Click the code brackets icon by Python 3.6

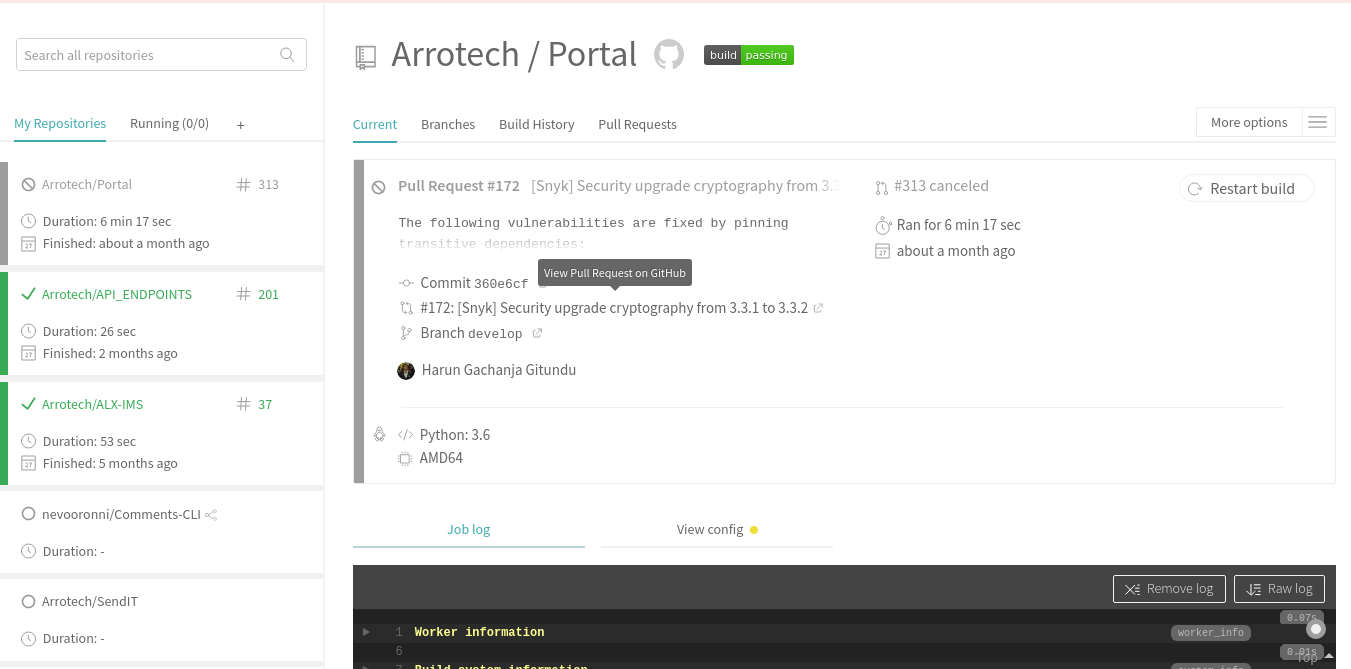[405, 435]
